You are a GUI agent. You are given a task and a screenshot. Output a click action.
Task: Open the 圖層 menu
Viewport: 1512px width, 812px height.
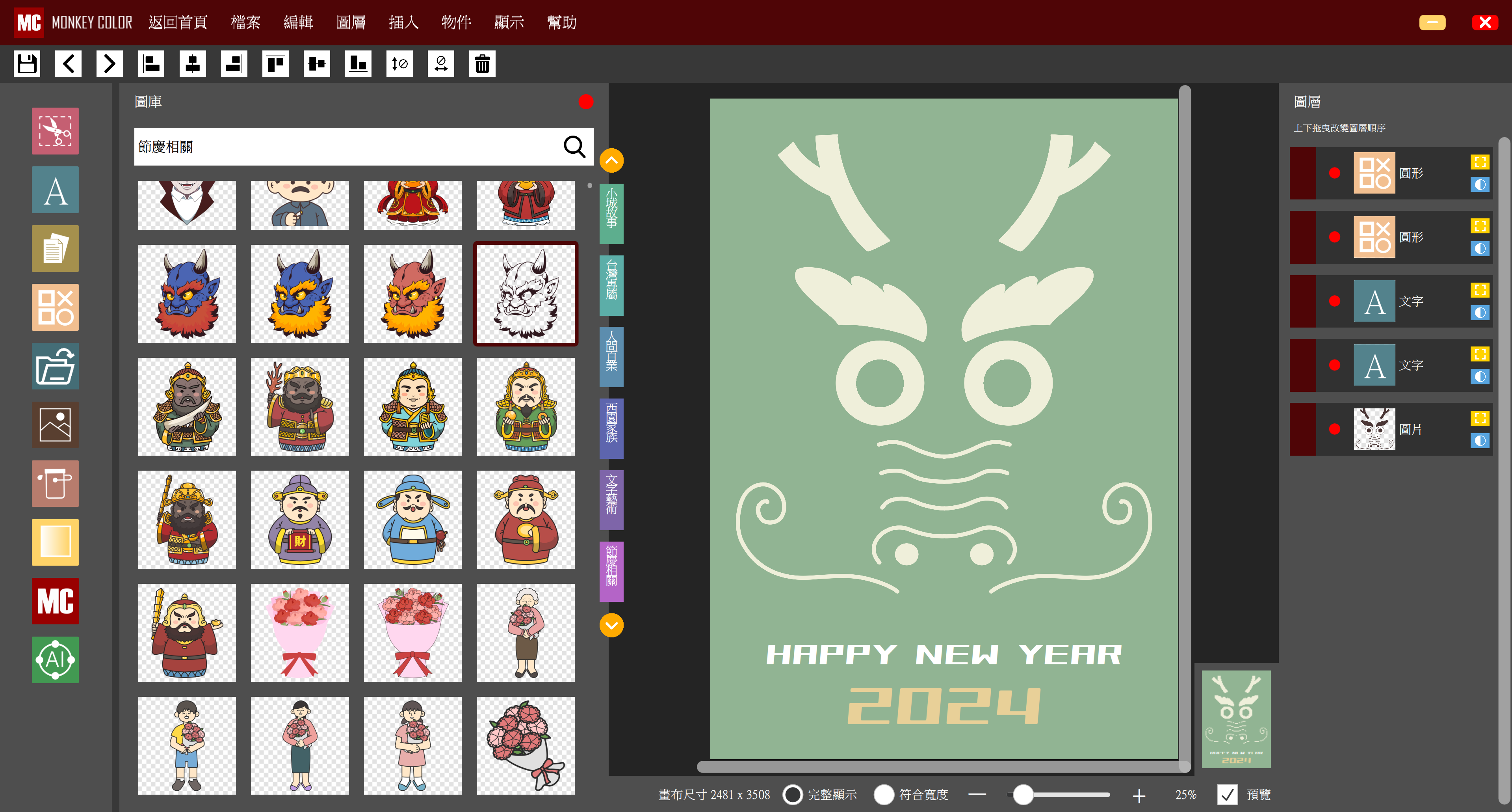[x=351, y=22]
